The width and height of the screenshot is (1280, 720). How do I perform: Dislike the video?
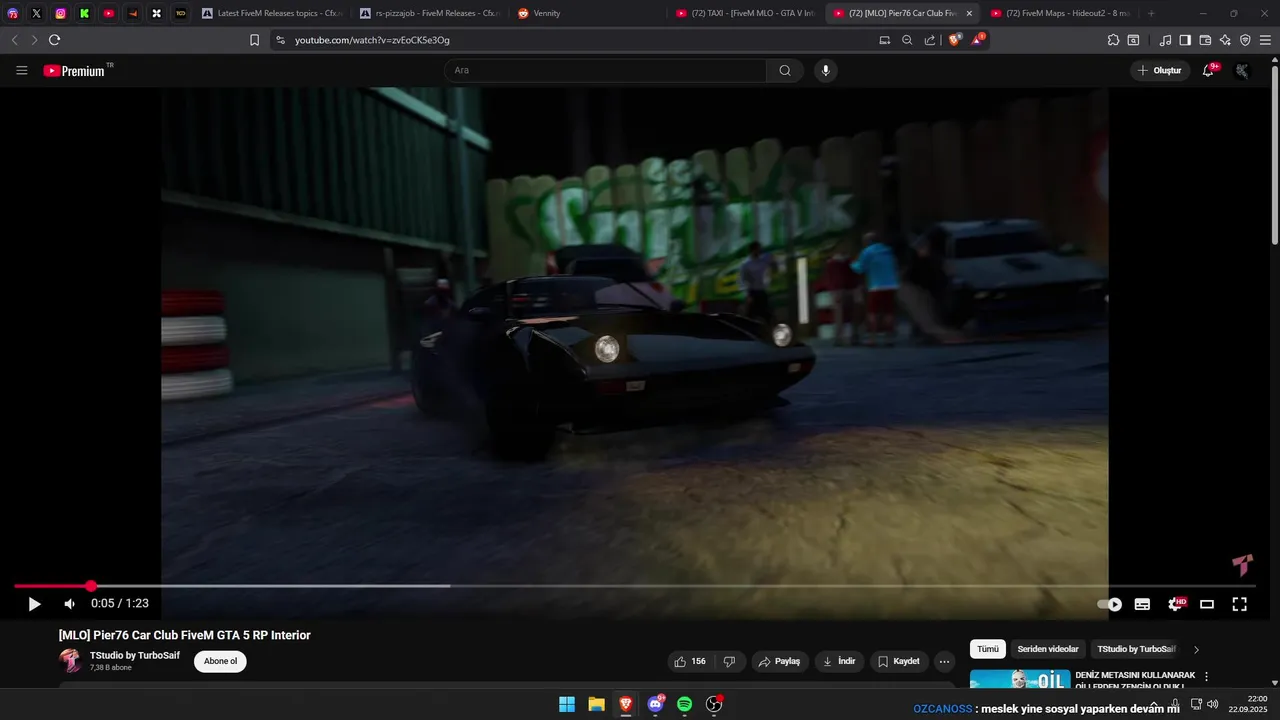730,662
